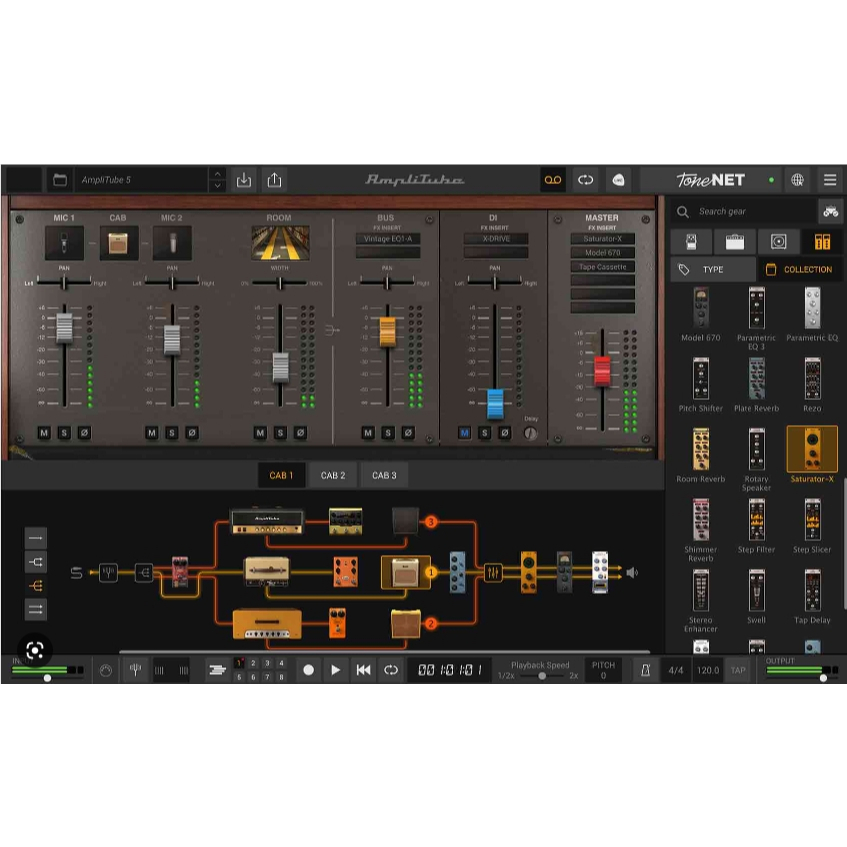This screenshot has width=847, height=847.
Task: Open the 4/4 time signature selector
Action: pos(676,670)
